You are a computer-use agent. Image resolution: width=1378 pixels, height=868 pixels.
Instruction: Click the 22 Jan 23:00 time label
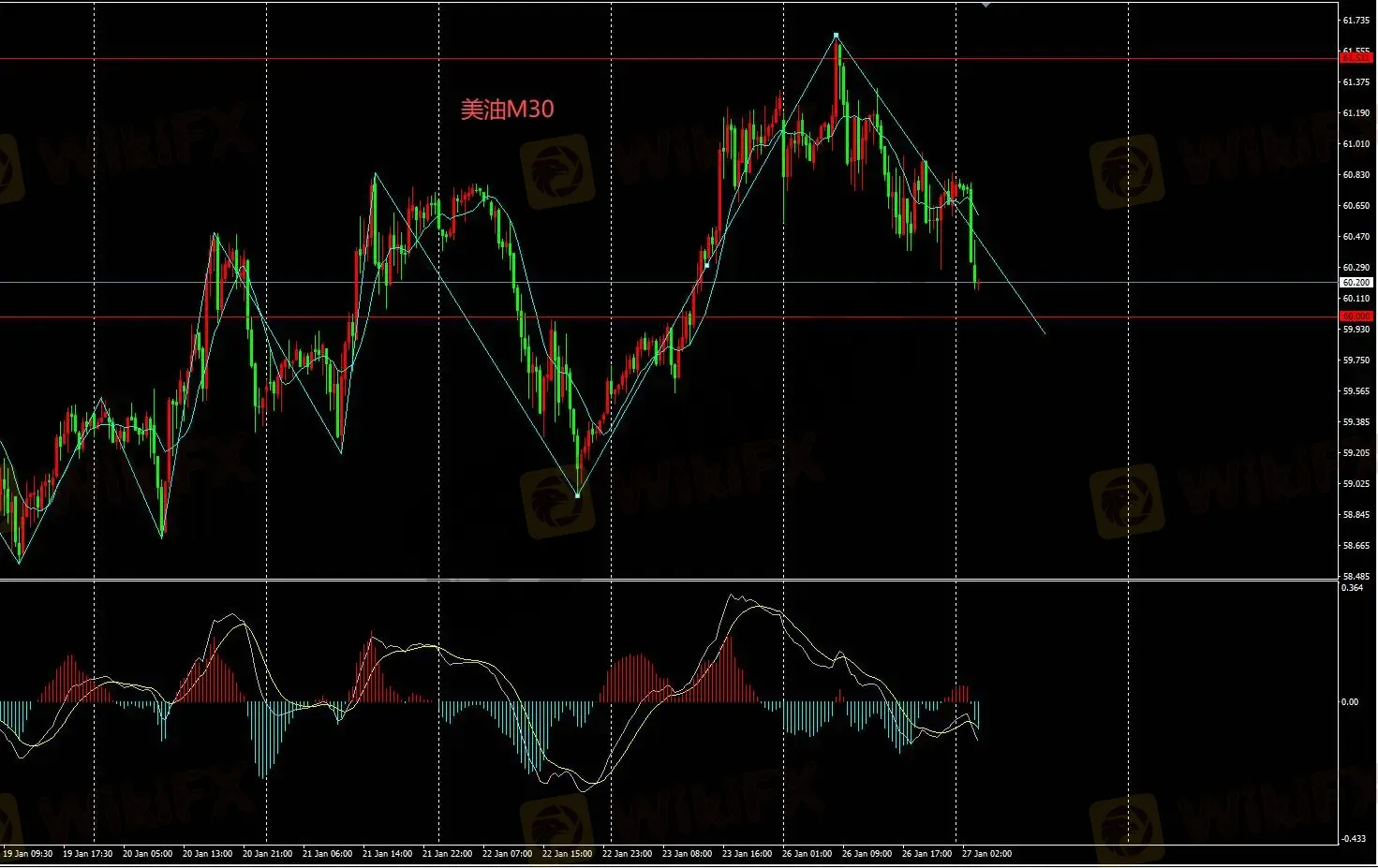tap(628, 854)
